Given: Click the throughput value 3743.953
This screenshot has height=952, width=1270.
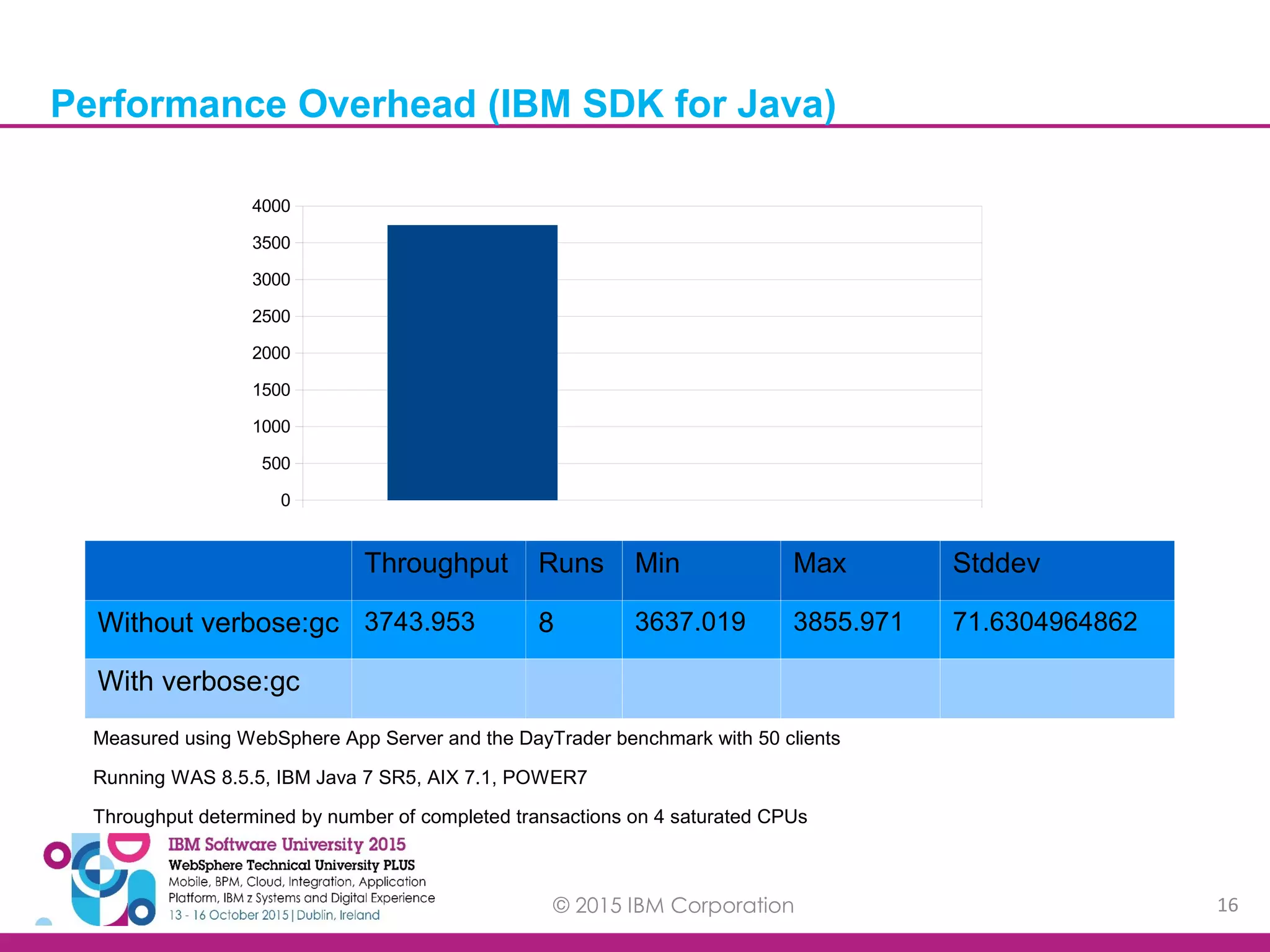Looking at the screenshot, I should coord(419,622).
